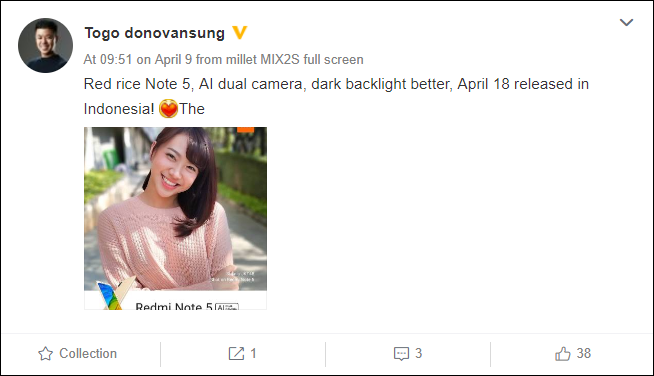Click the yellow verified V badge
The height and width of the screenshot is (376, 654).
(x=240, y=33)
